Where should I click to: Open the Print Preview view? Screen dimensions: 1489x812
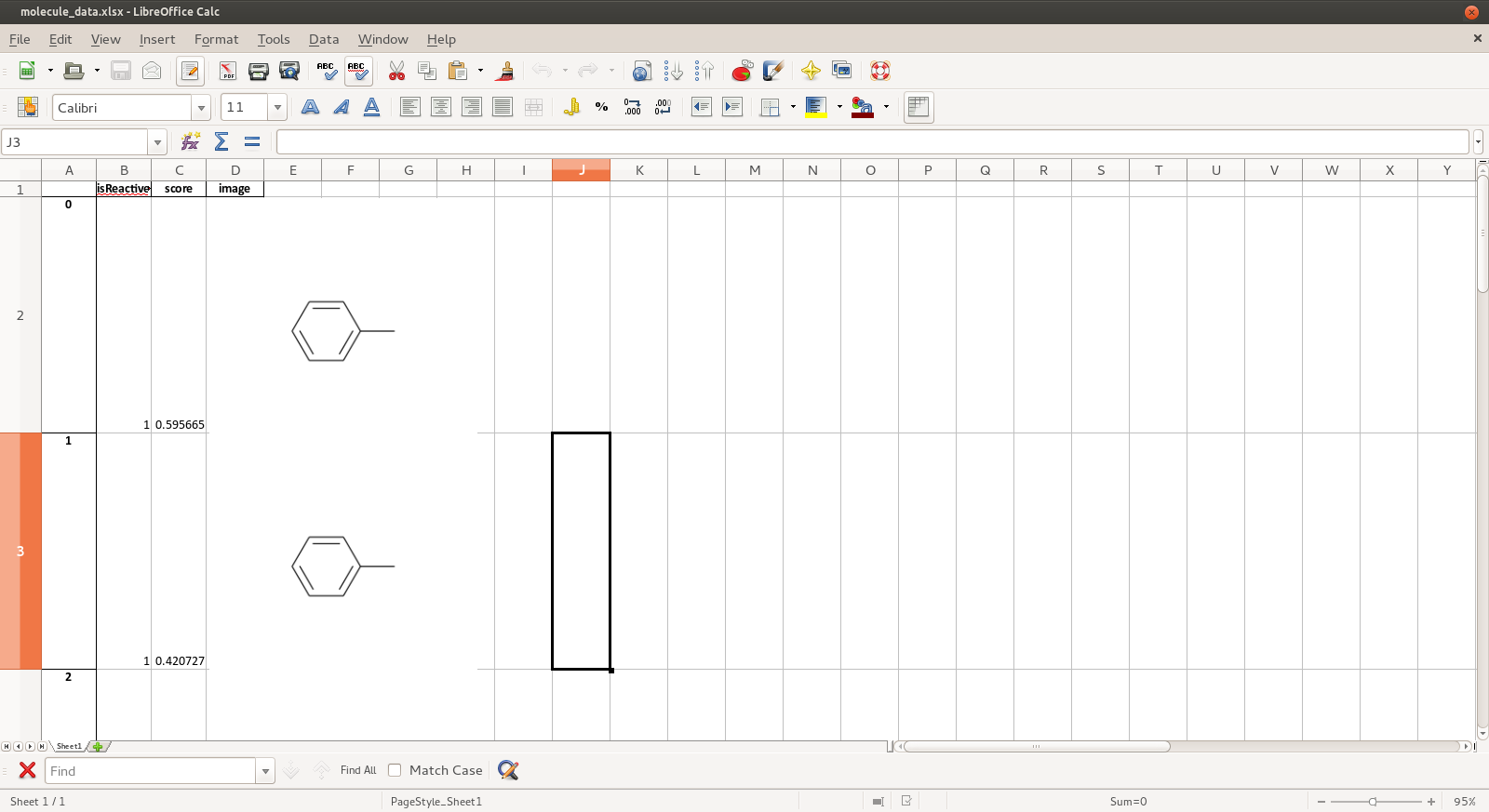289,71
